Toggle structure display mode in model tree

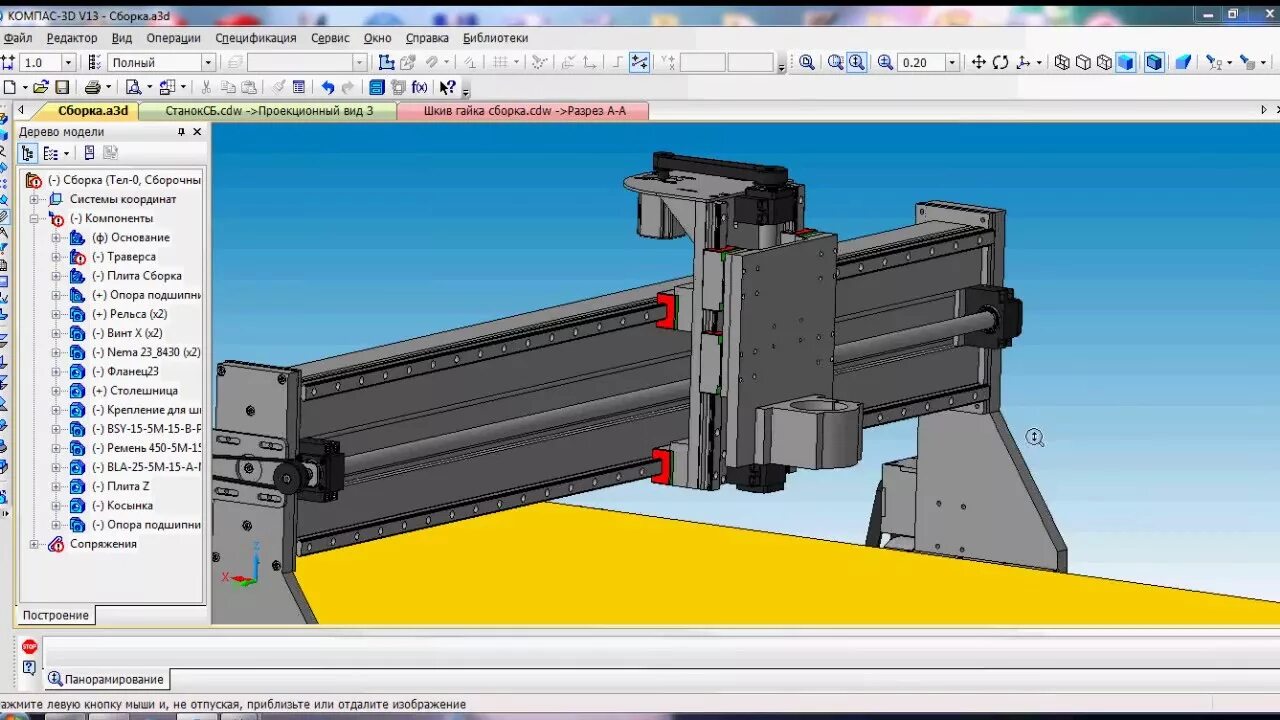(x=27, y=153)
